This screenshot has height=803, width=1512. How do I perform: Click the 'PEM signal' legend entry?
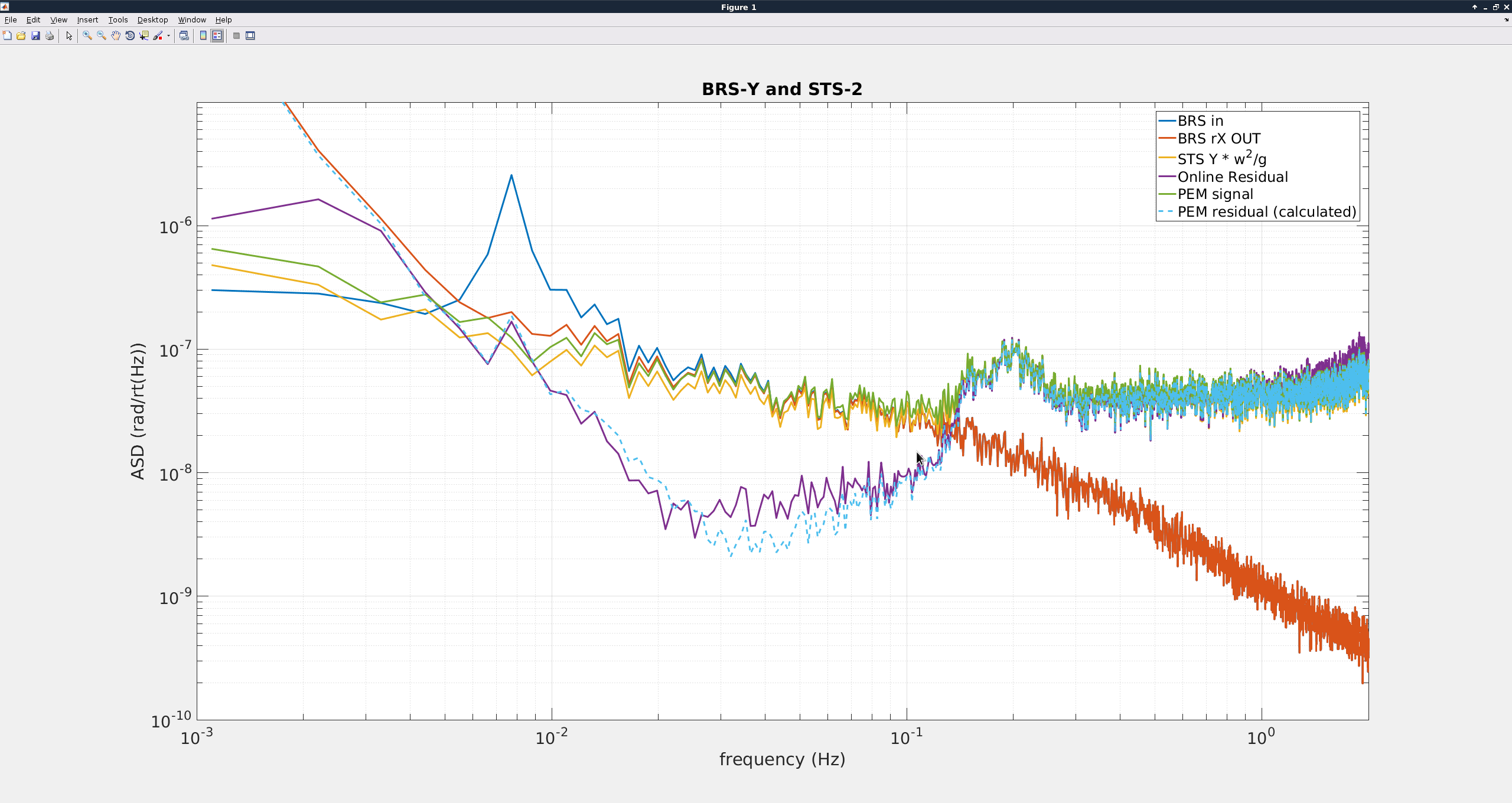click(1216, 194)
